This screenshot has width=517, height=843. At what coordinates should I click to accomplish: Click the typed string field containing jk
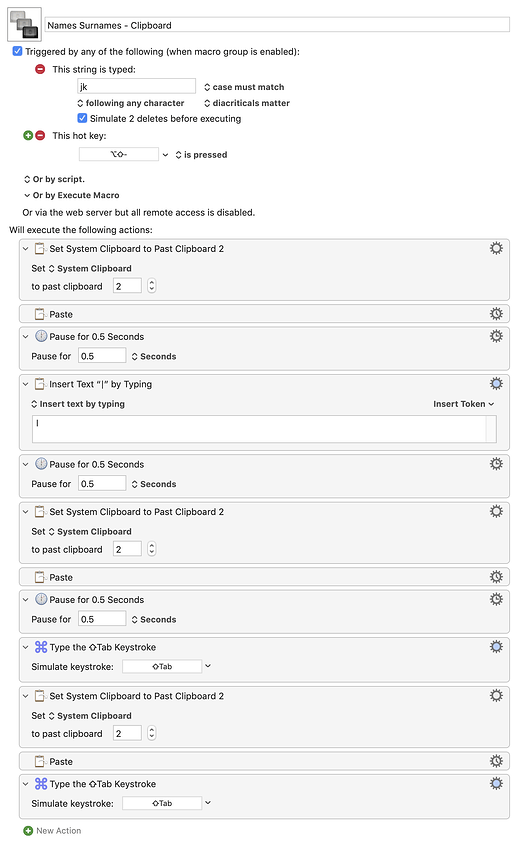pyautogui.click(x=137, y=86)
